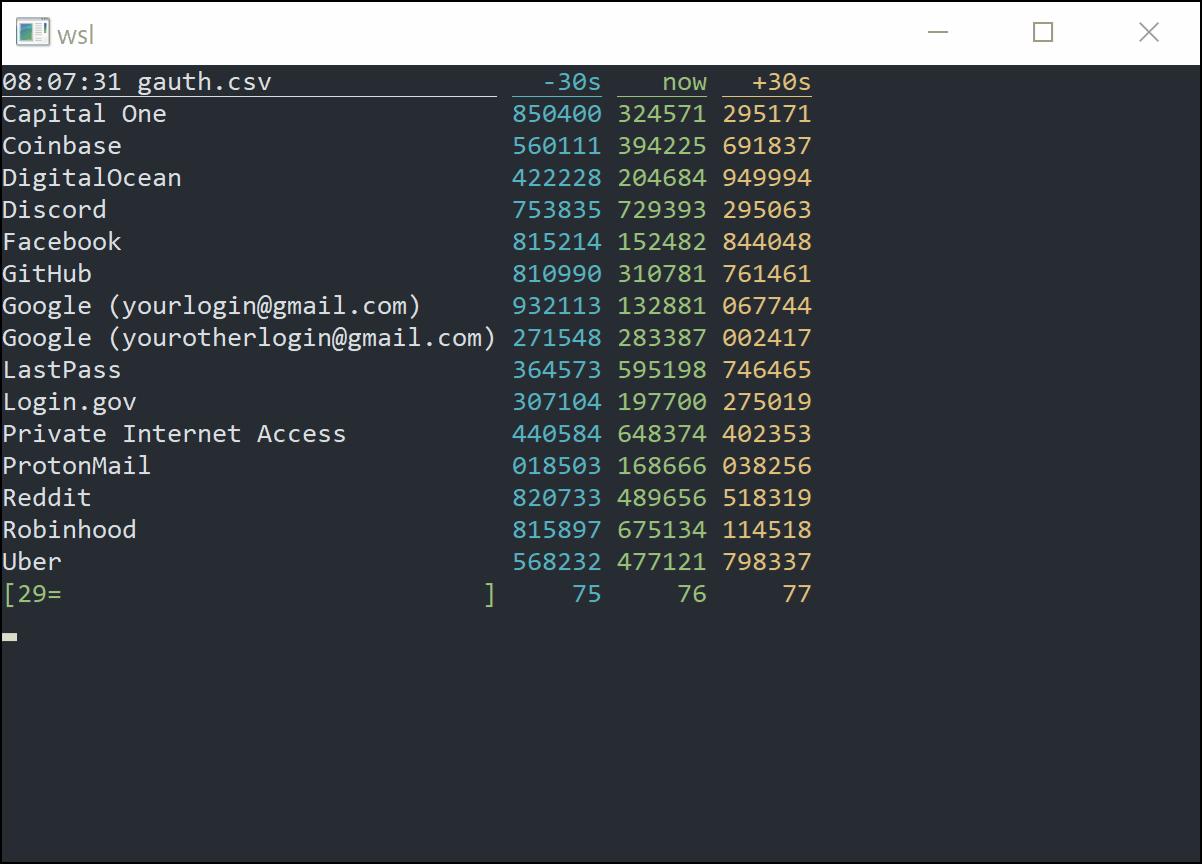This screenshot has height=864, width=1202.
Task: Click the '[29=' countdown progress bar
Action: pos(250,594)
